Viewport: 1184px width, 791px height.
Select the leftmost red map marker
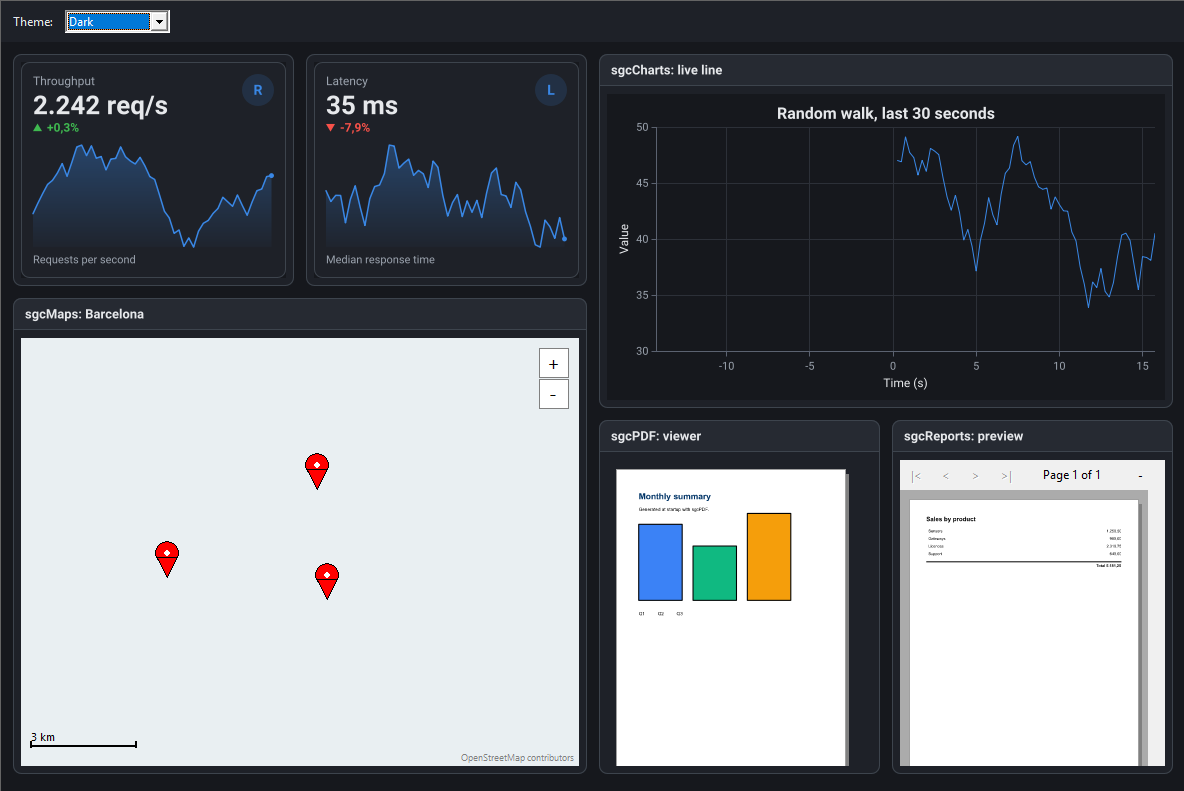click(167, 559)
